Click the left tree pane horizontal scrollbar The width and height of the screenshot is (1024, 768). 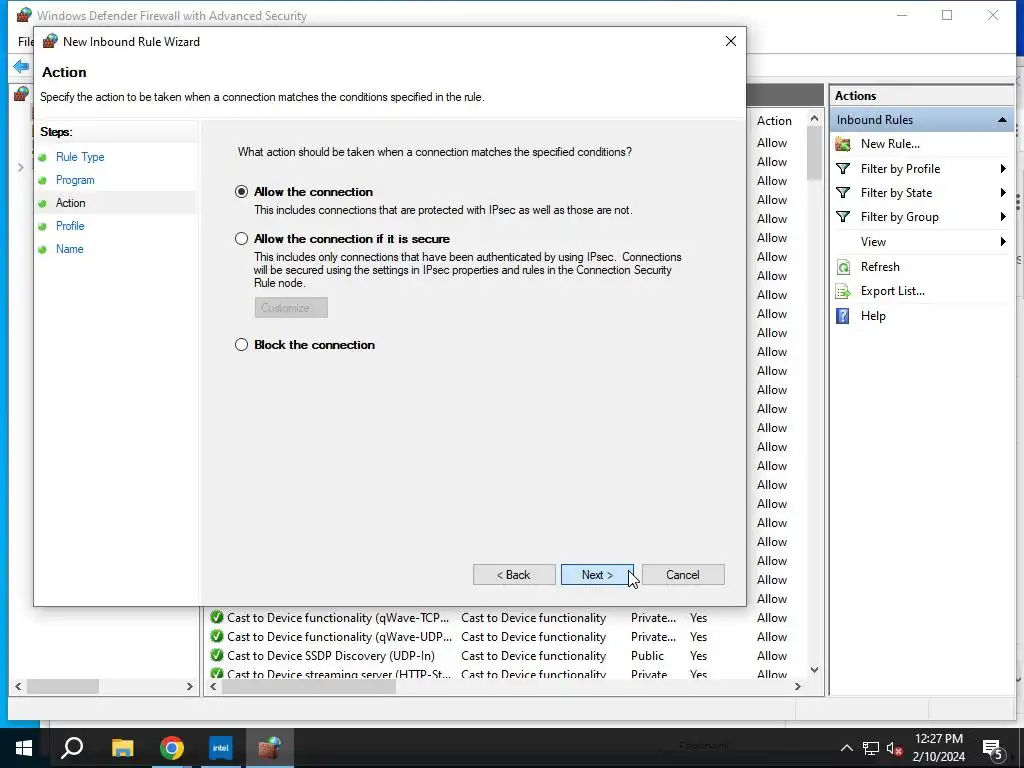pyautogui.click(x=63, y=686)
